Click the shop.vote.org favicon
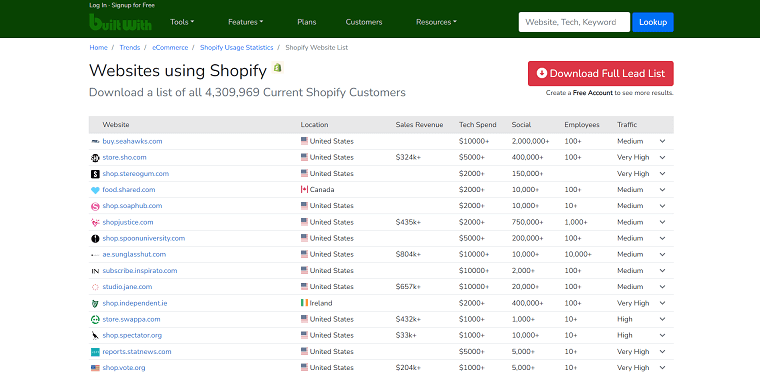This screenshot has height=372, width=760. tap(95, 368)
